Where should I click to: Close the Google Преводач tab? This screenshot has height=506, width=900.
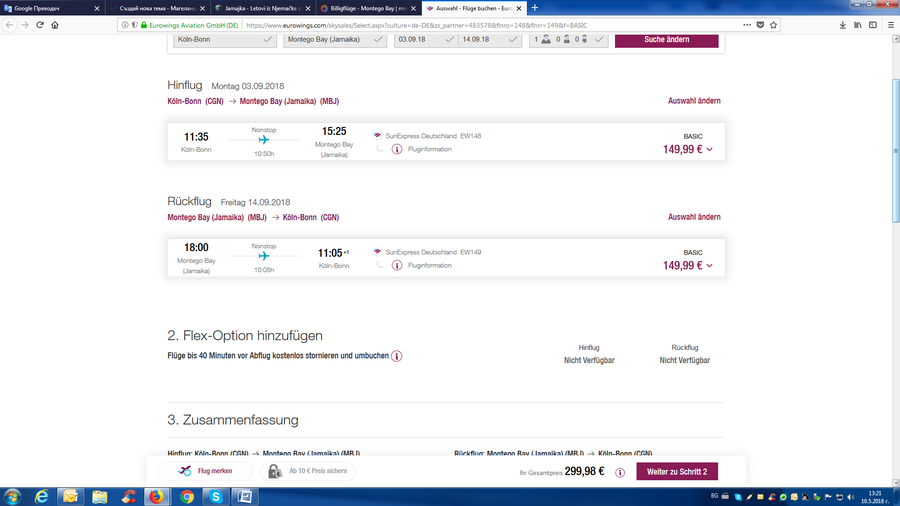[96, 8]
